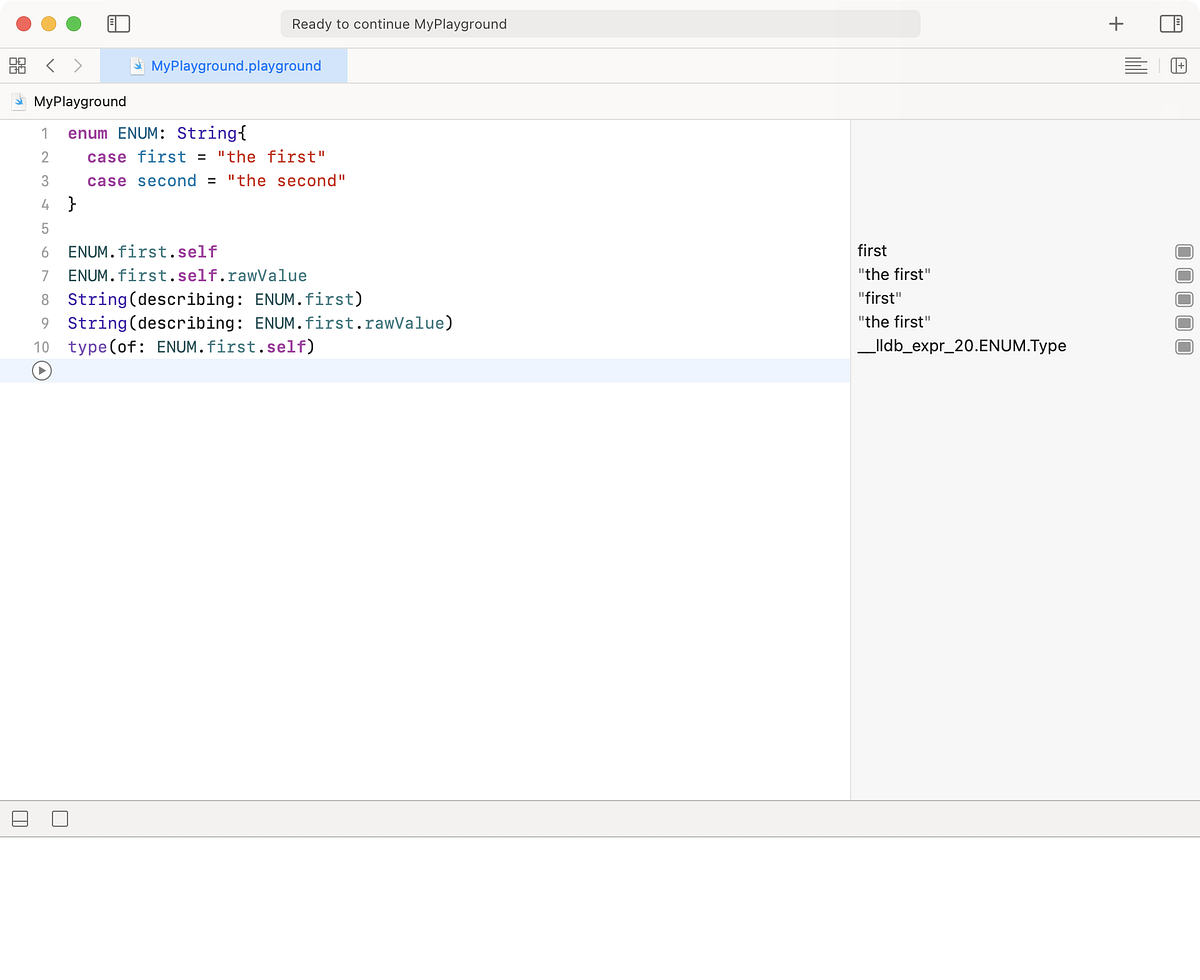Show Quick Look for the "first" result

pos(1184,251)
